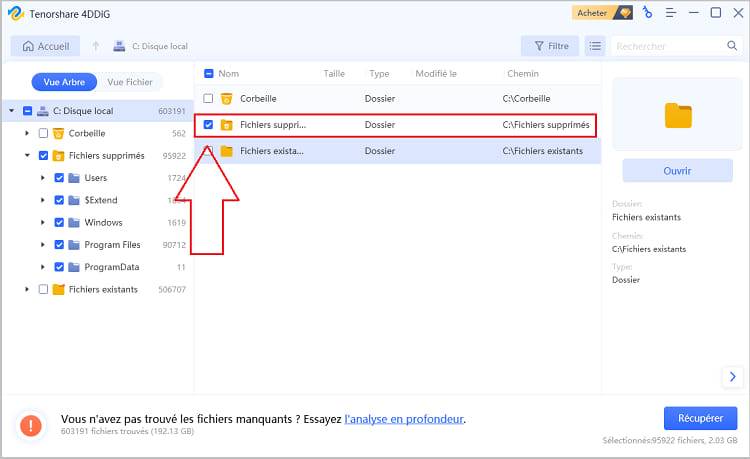Open the Filtre filter options
This screenshot has width=750, height=459.
[x=550, y=46]
